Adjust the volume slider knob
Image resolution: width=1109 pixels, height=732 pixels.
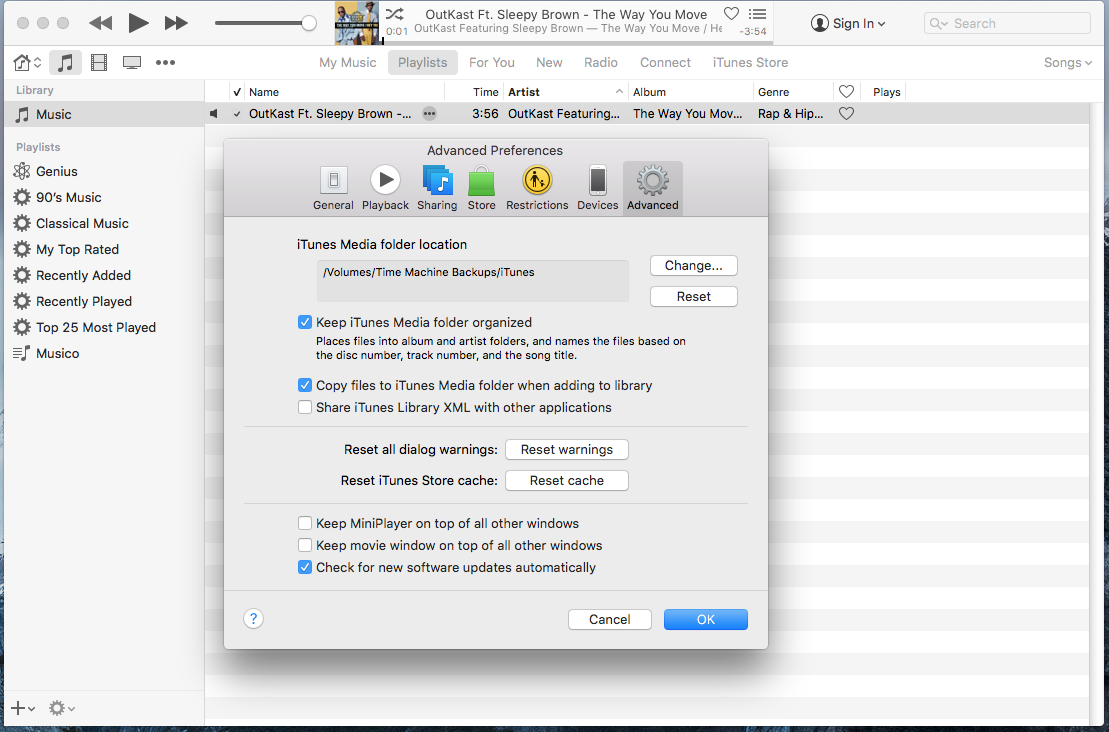tap(309, 23)
